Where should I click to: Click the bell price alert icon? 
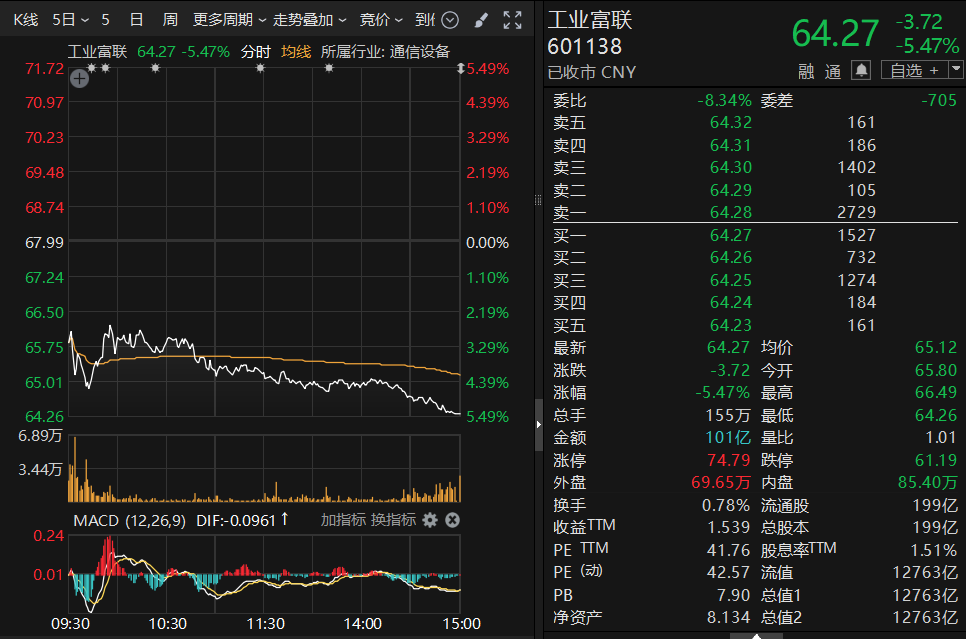(861, 71)
